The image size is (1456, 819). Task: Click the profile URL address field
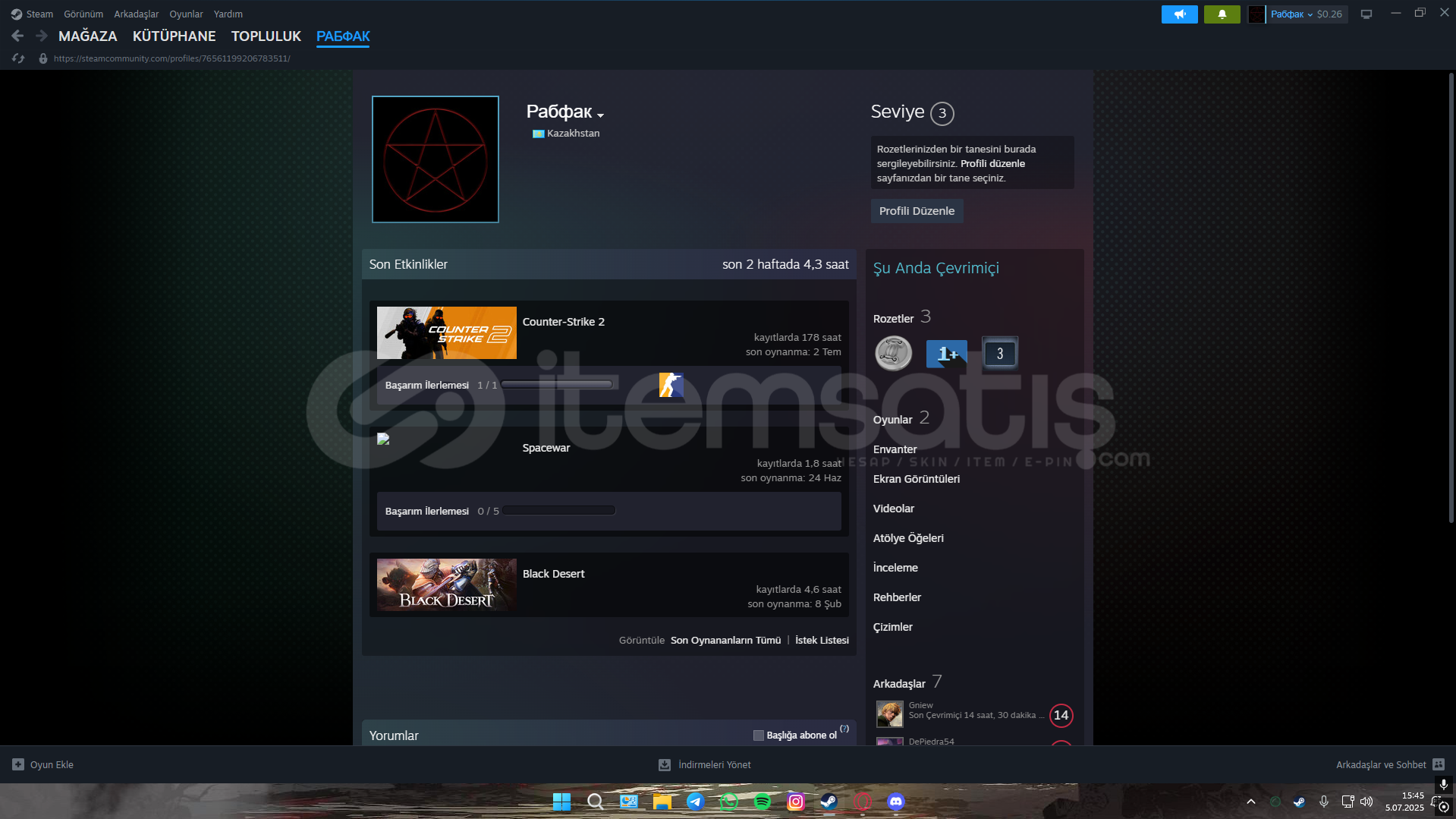click(171, 58)
